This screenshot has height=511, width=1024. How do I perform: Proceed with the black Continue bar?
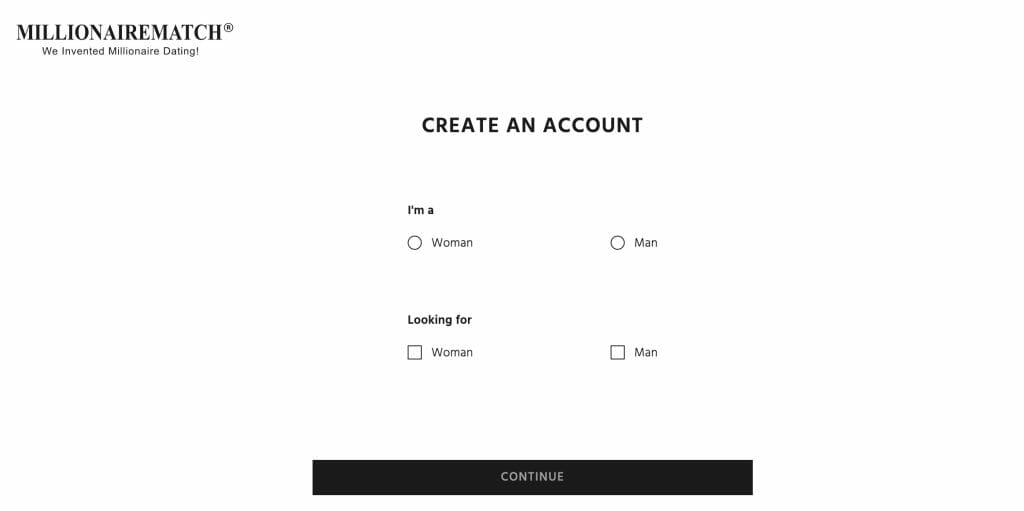(532, 477)
